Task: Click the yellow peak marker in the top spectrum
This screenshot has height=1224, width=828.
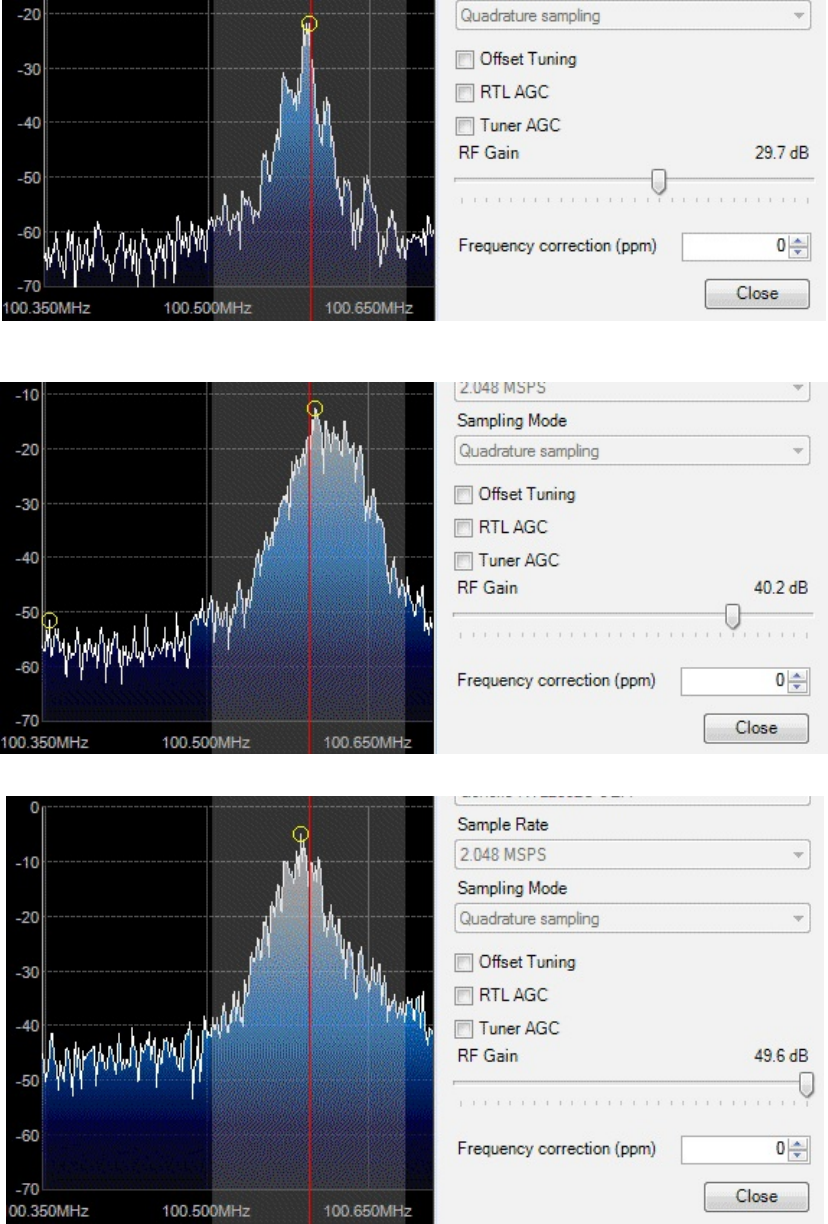Action: coord(308,24)
